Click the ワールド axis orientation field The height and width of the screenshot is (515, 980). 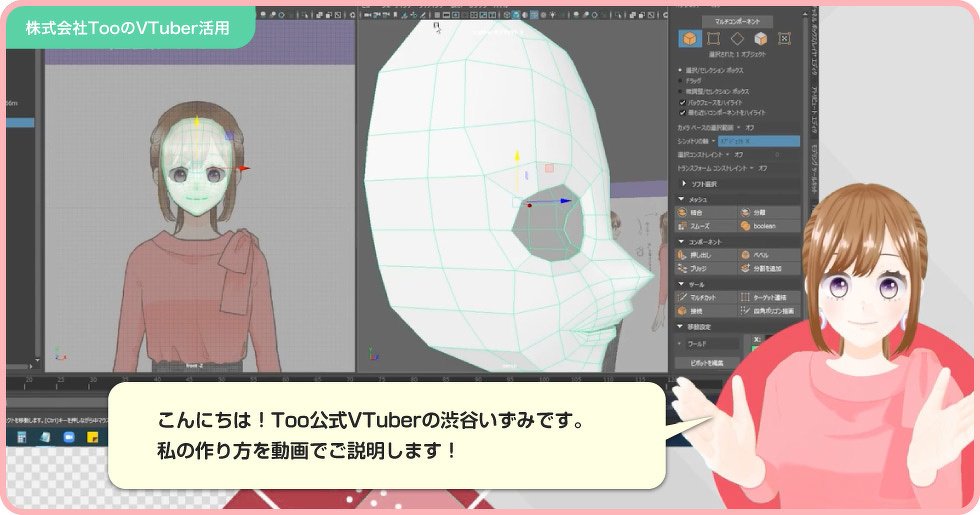[x=712, y=343]
